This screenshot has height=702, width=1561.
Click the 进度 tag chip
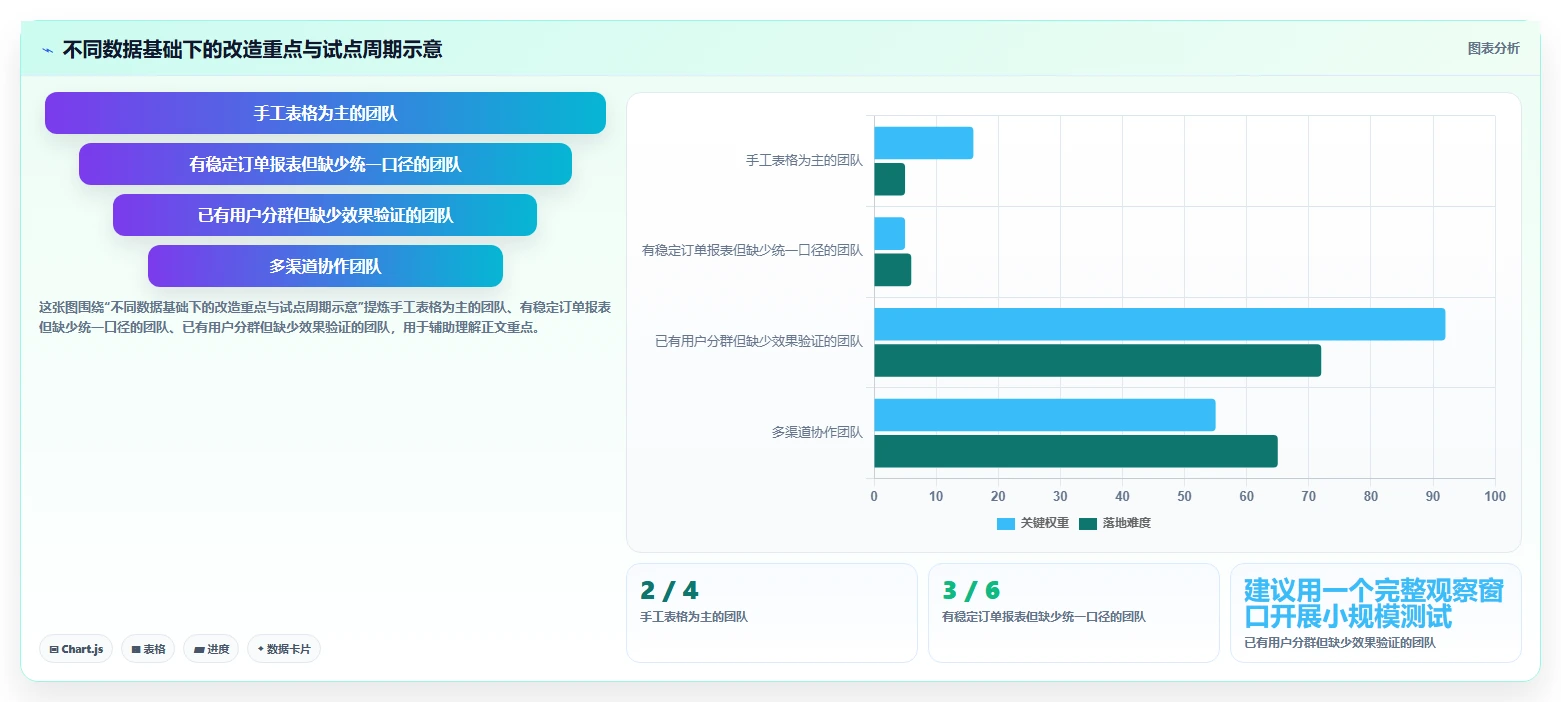tap(211, 649)
